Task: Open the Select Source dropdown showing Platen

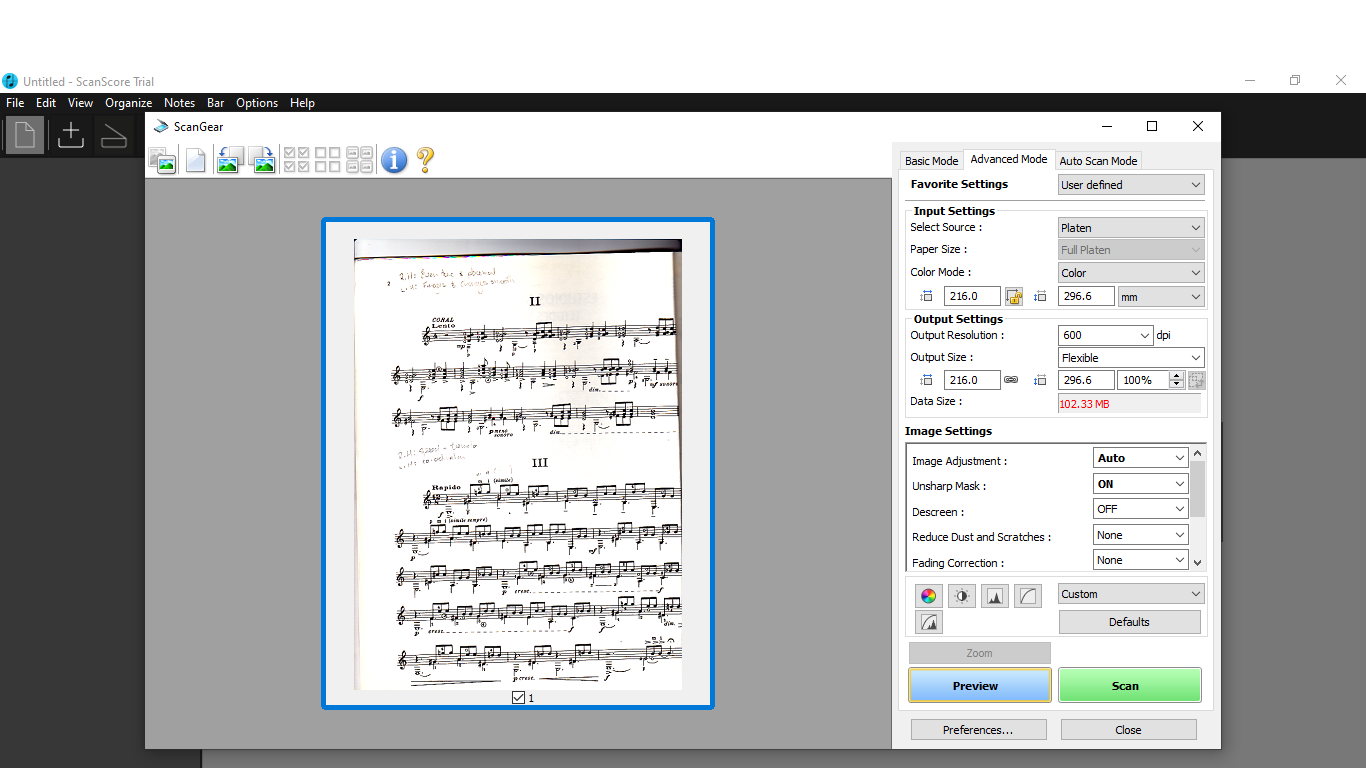Action: (x=1131, y=228)
